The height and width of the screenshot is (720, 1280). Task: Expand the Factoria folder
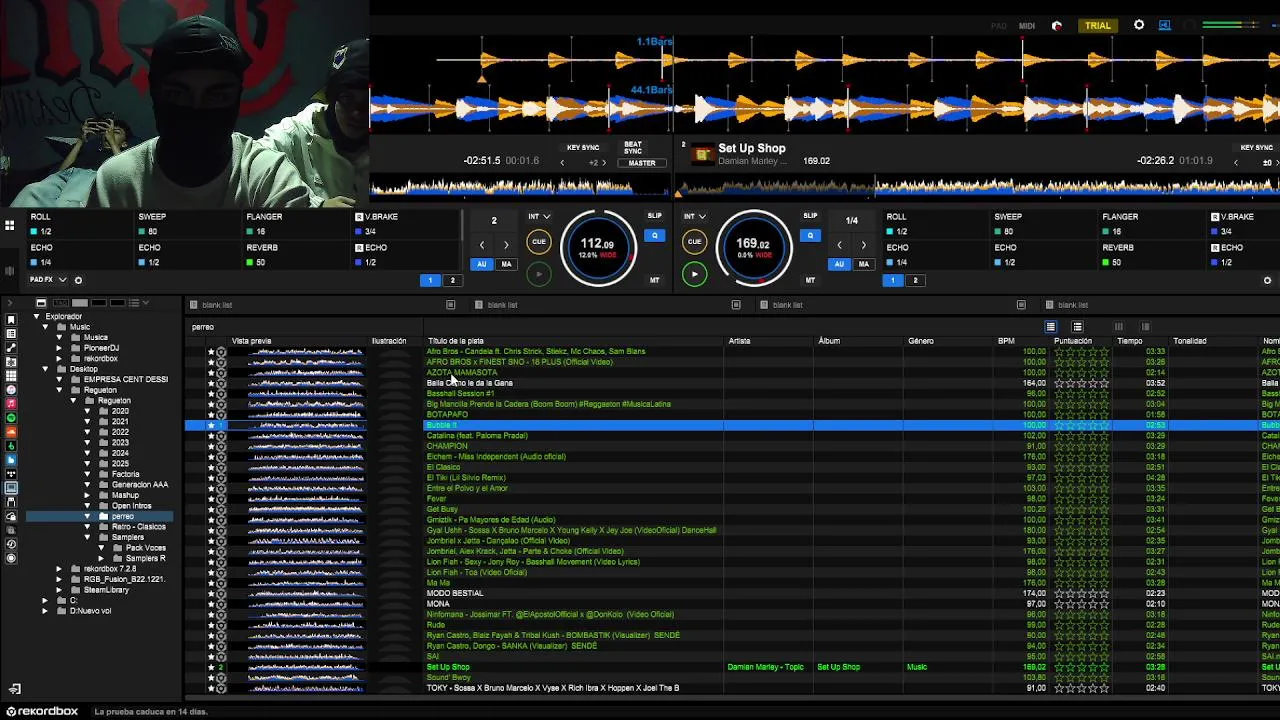pyautogui.click(x=87, y=474)
